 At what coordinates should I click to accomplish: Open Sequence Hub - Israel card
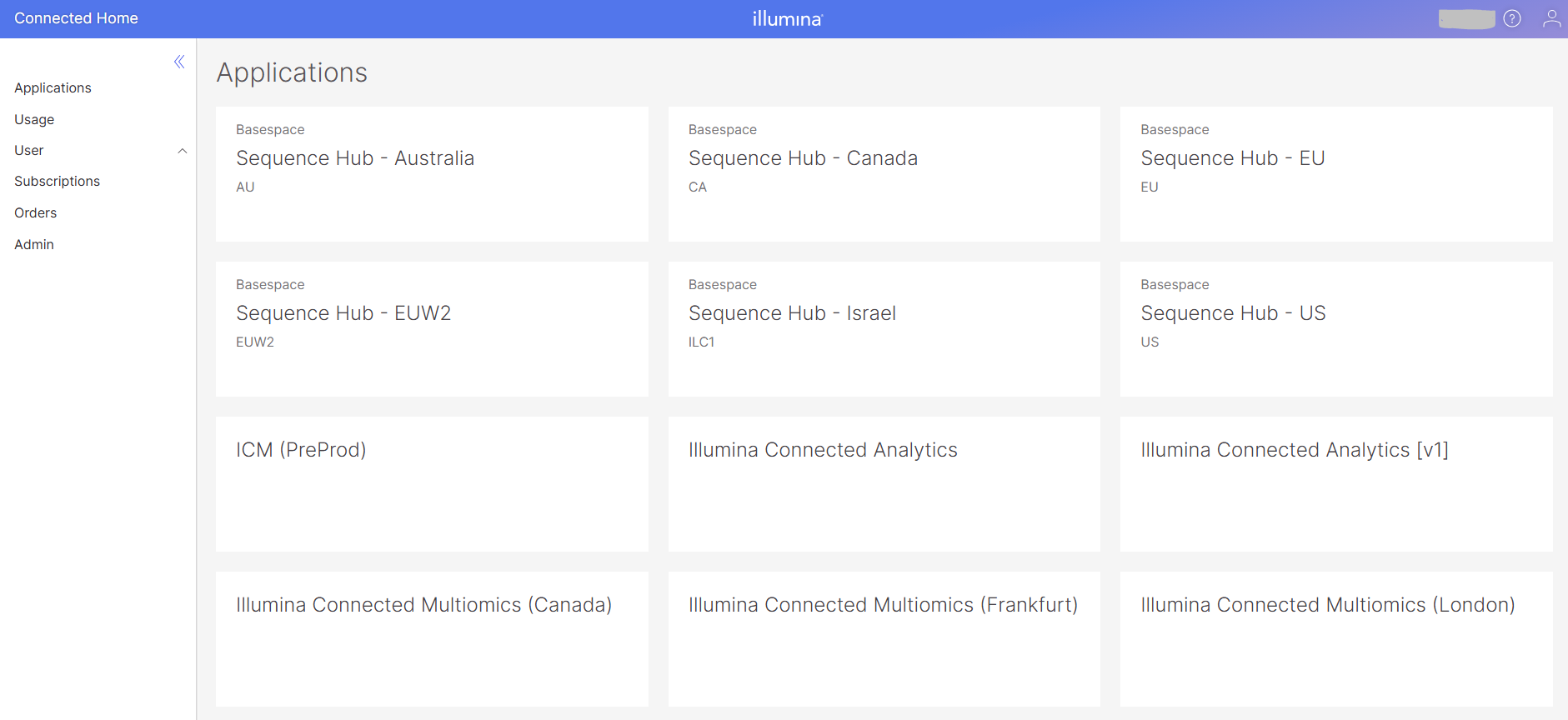pyautogui.click(x=884, y=328)
